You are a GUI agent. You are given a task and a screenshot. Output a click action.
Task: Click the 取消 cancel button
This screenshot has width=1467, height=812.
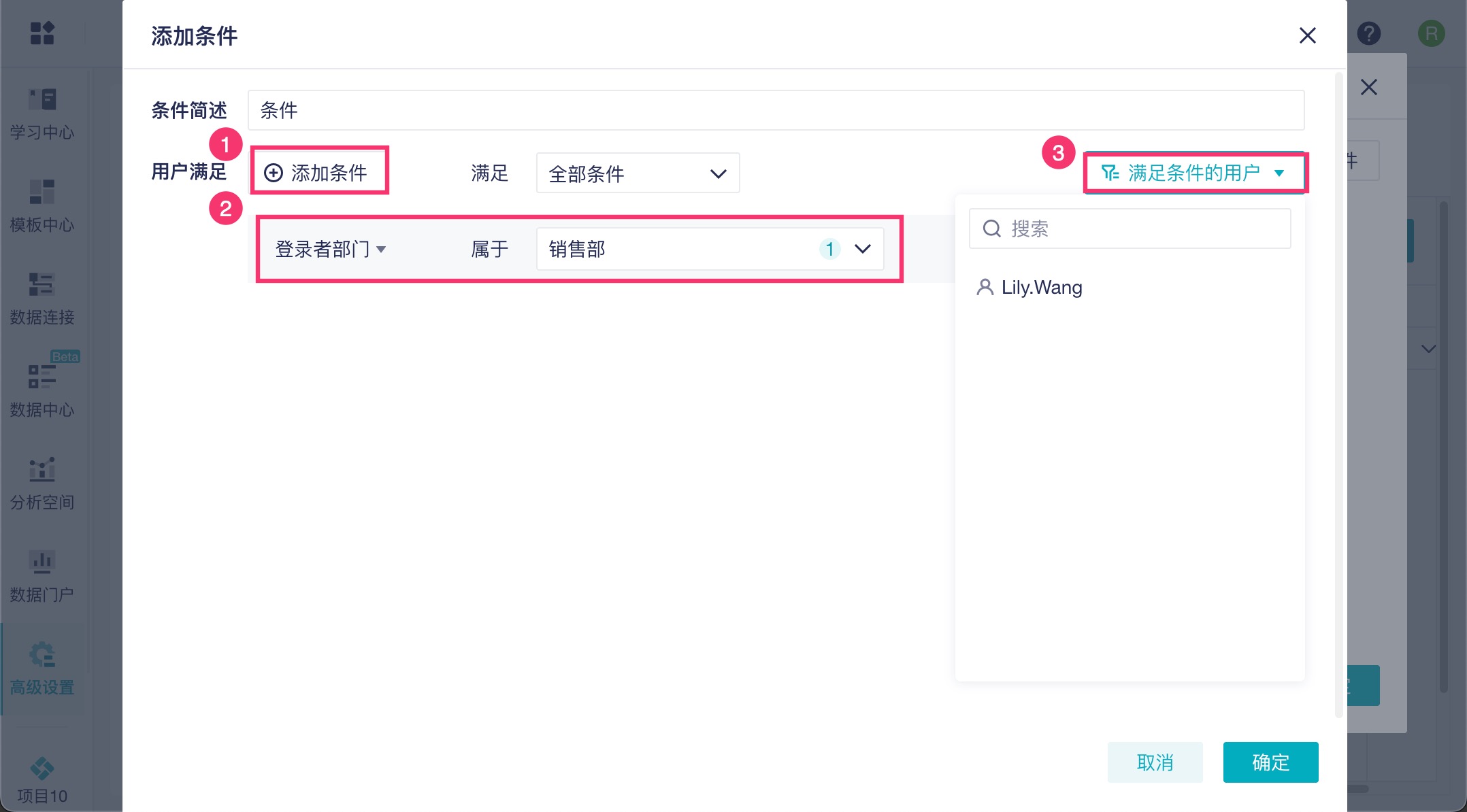(x=1155, y=762)
